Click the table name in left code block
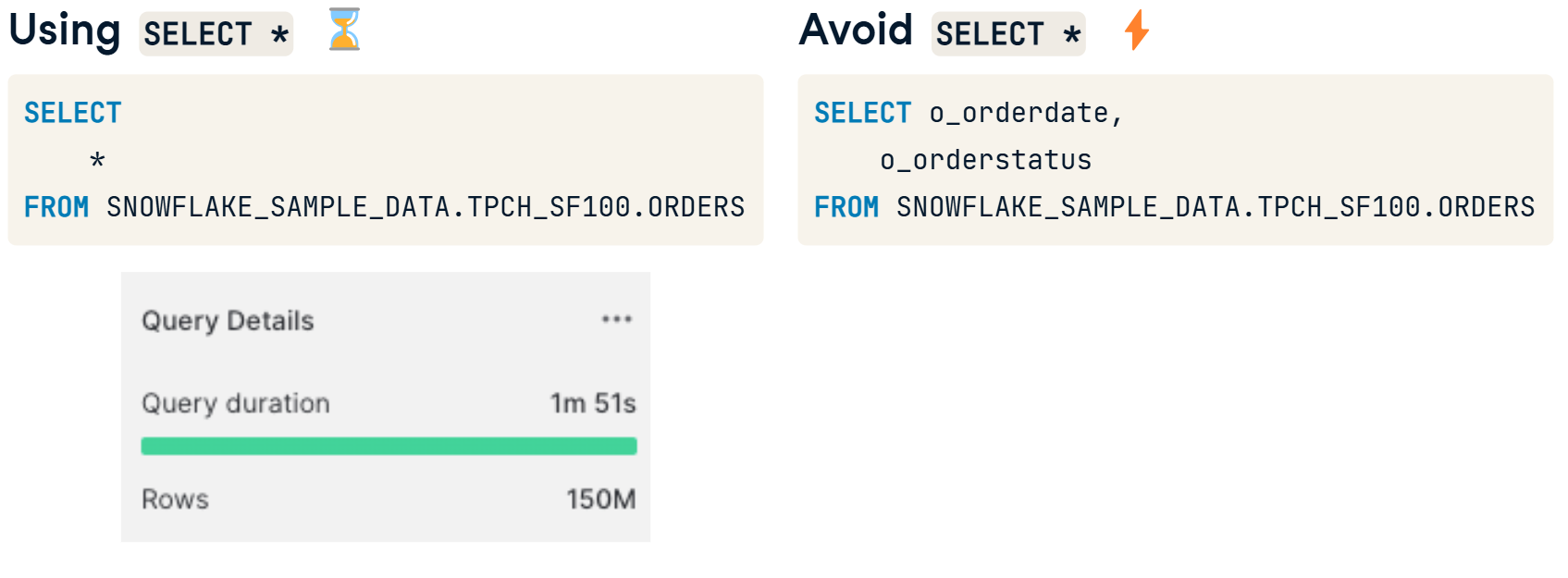 [426, 207]
